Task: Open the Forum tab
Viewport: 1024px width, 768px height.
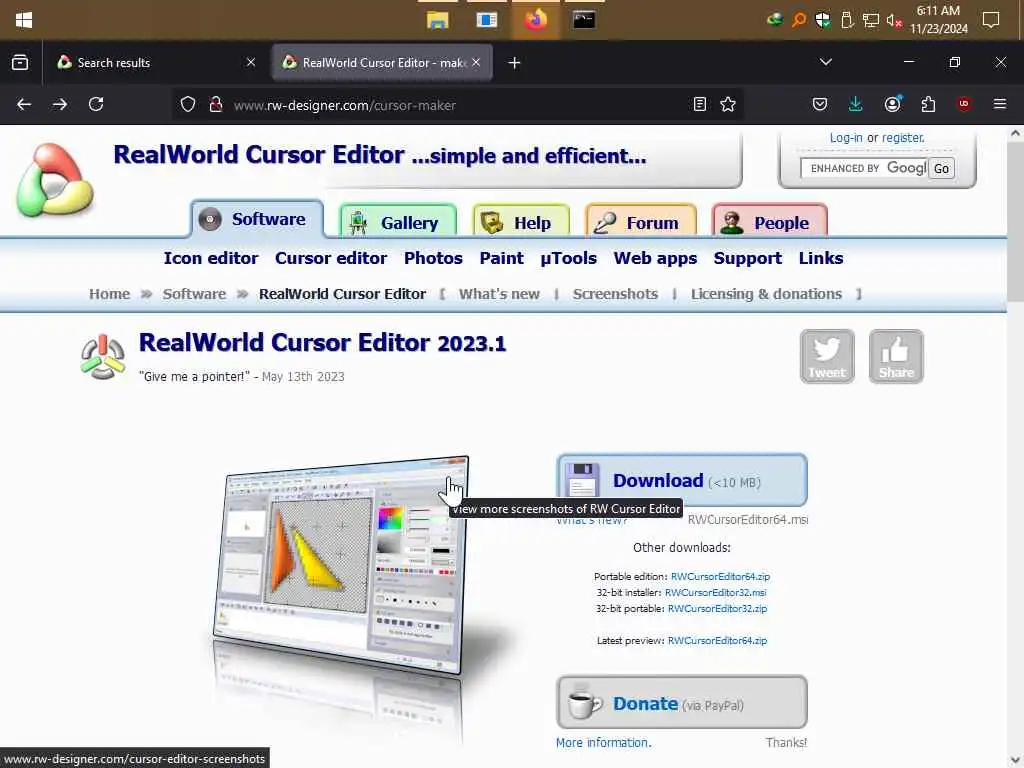Action: coord(641,223)
